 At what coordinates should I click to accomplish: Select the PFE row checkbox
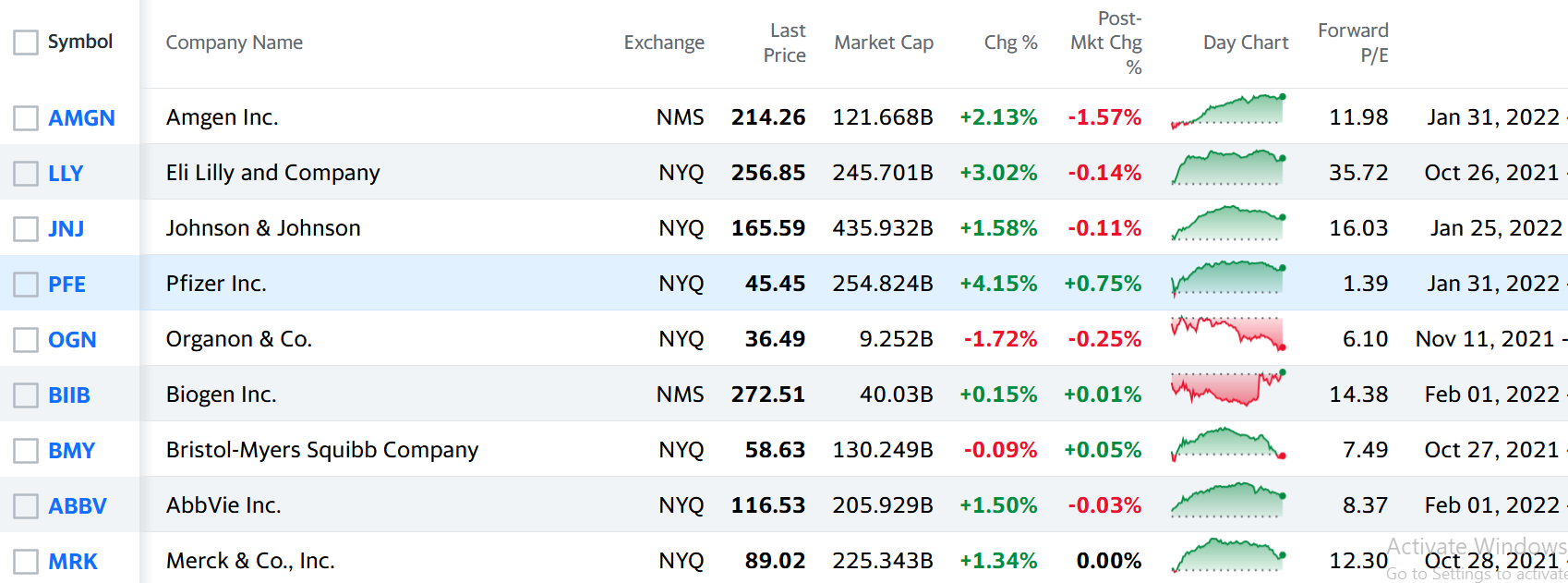pos(26,285)
